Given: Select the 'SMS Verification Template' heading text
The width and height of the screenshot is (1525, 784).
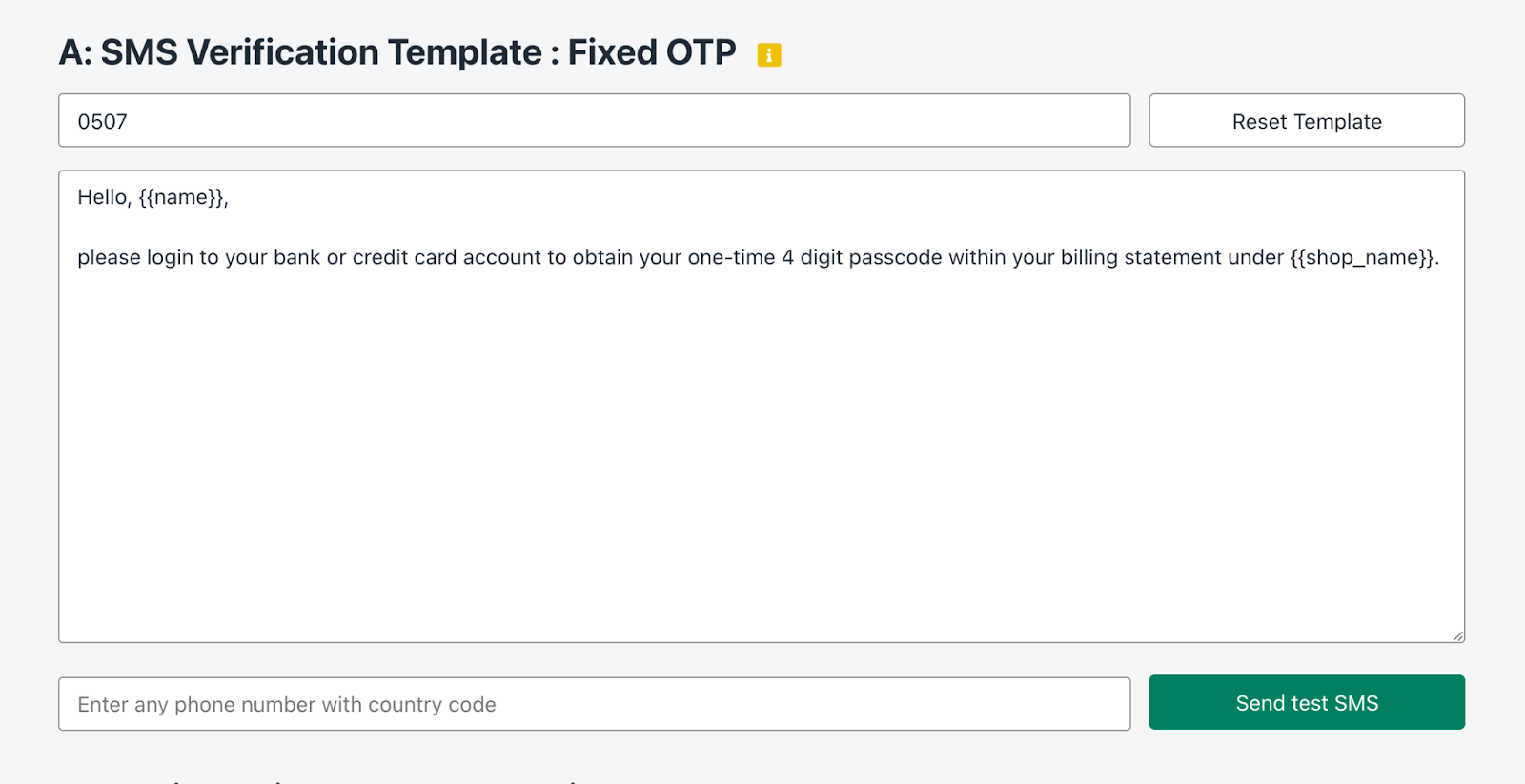Looking at the screenshot, I should click(321, 52).
